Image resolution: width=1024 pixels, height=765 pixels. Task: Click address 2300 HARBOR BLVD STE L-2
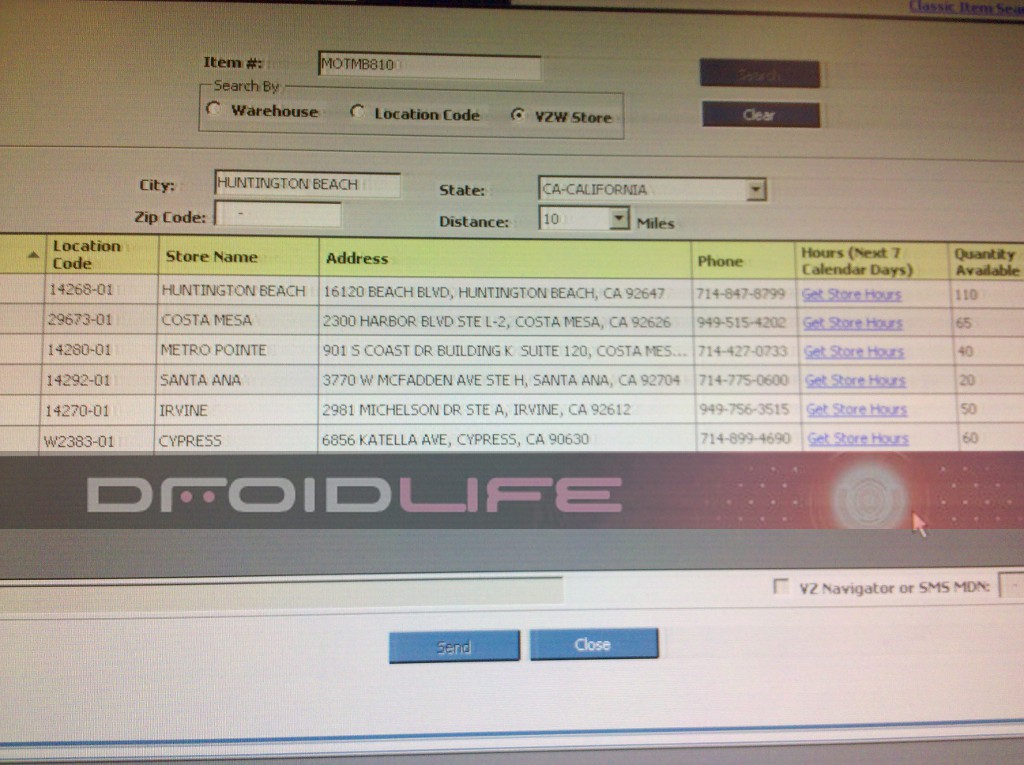(x=496, y=321)
